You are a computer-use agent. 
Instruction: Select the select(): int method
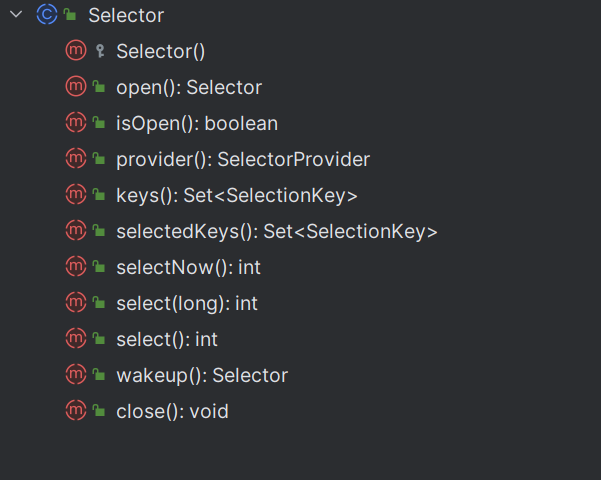(x=166, y=339)
